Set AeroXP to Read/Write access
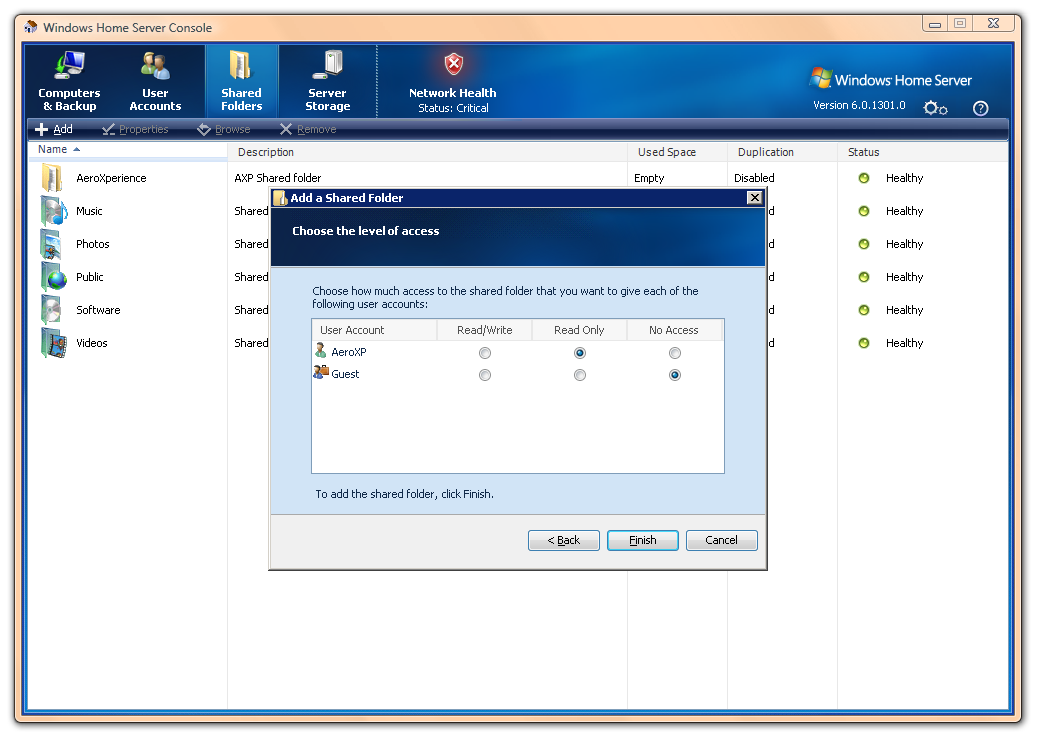This screenshot has width=1040, height=741. click(485, 353)
